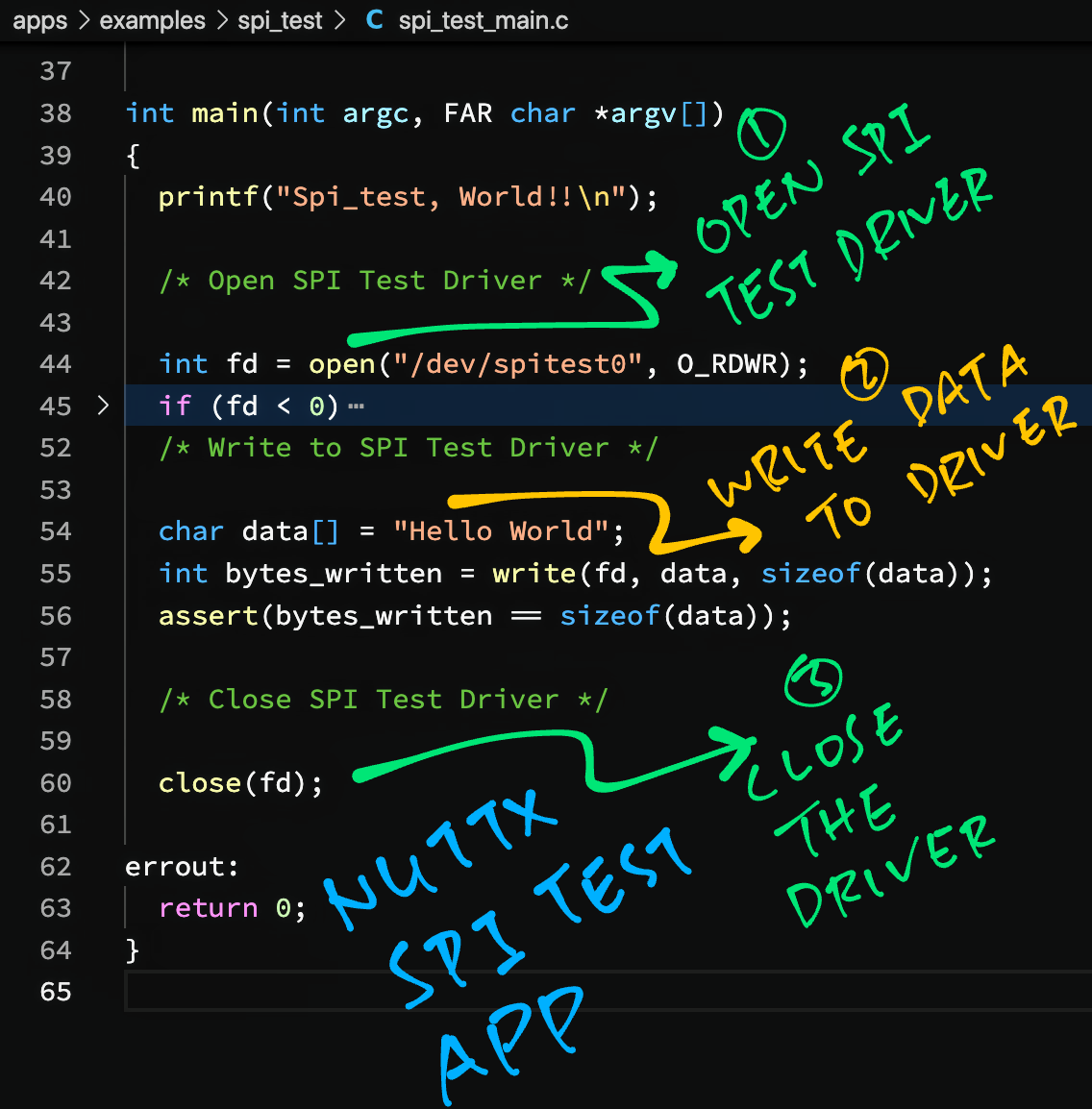Image resolution: width=1092 pixels, height=1109 pixels.
Task: Click the errout label on line 62
Action: [175, 867]
